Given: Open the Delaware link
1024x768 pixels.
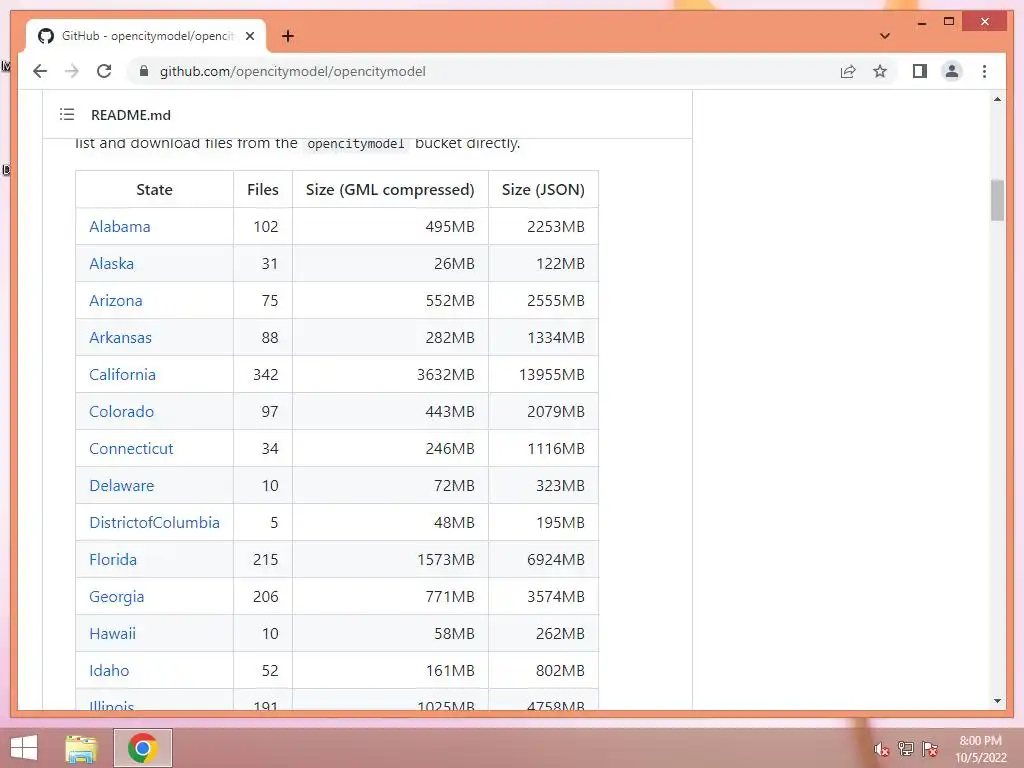Looking at the screenshot, I should point(121,486).
